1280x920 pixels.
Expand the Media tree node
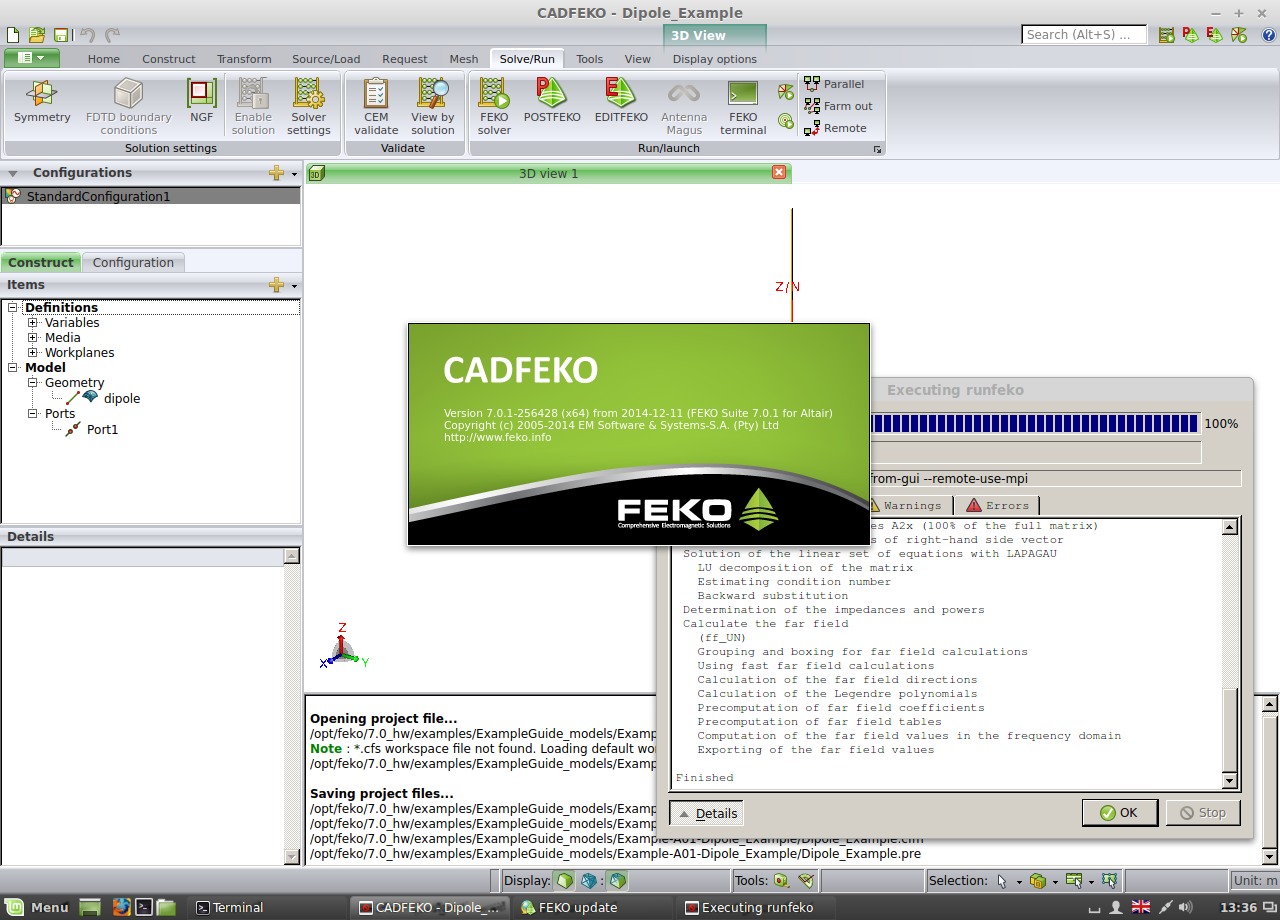[33, 338]
